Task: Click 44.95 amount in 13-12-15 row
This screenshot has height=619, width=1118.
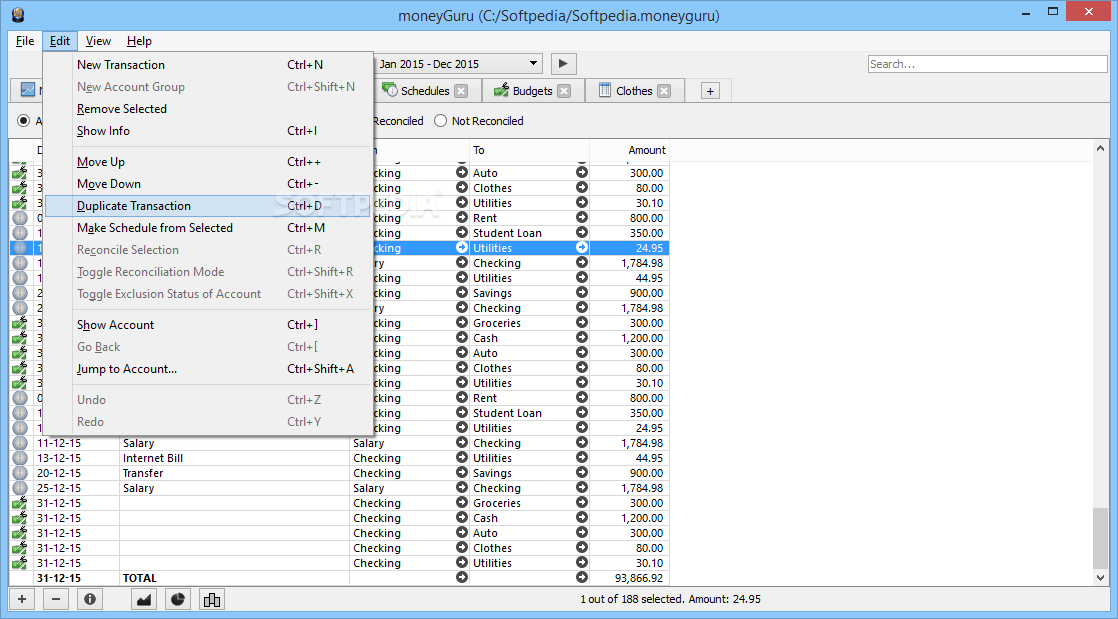Action: tap(649, 458)
